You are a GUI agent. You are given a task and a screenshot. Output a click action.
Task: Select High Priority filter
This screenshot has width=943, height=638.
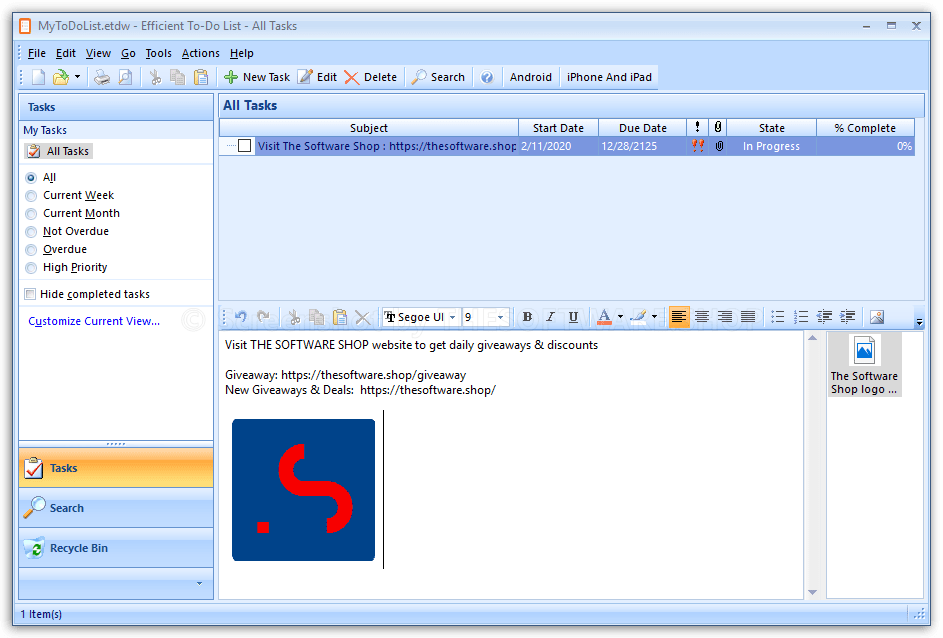[31, 268]
